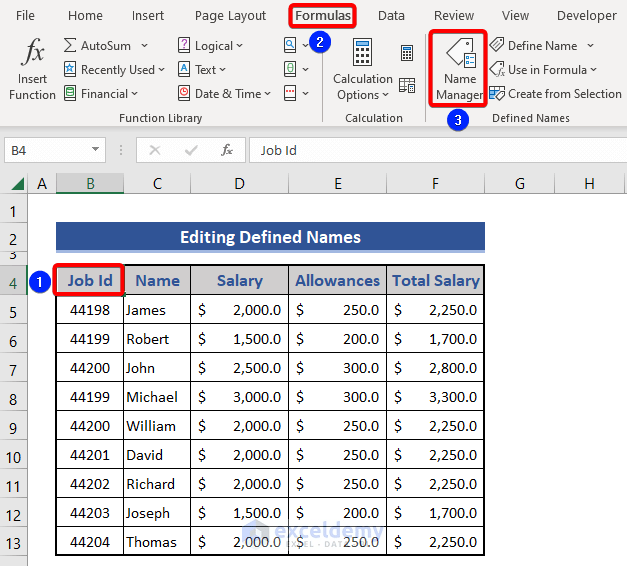Viewport: 627px width, 566px height.
Task: Click the Define Name tag icon
Action: tap(497, 45)
